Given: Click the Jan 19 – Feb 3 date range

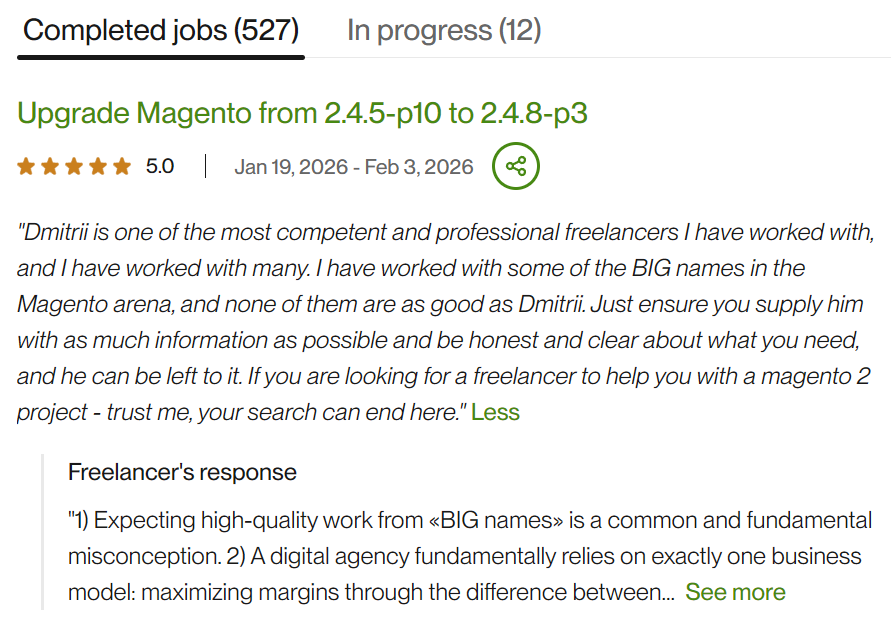Looking at the screenshot, I should 353,167.
